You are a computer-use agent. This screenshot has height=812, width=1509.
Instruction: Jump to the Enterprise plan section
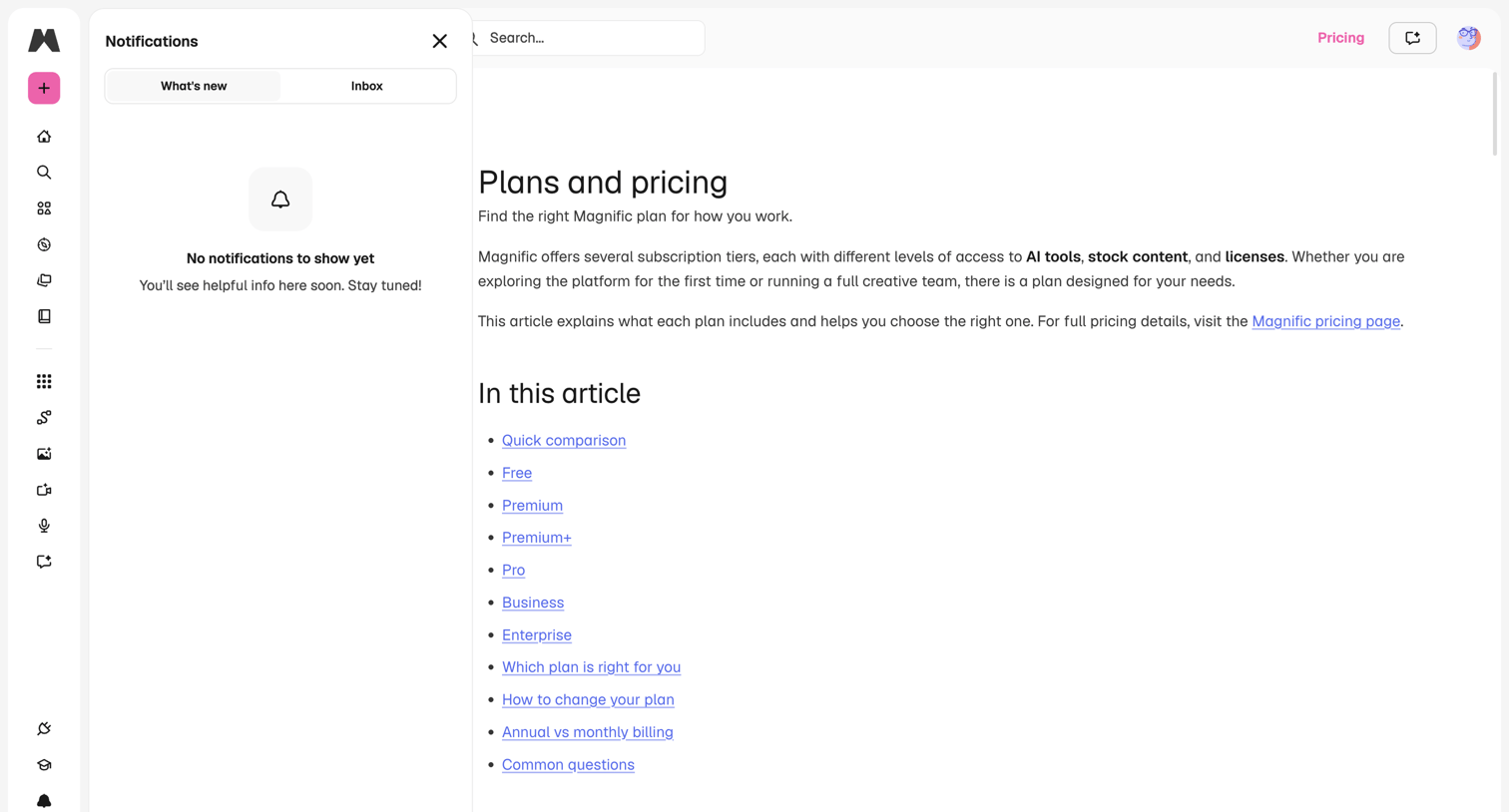tap(537, 634)
